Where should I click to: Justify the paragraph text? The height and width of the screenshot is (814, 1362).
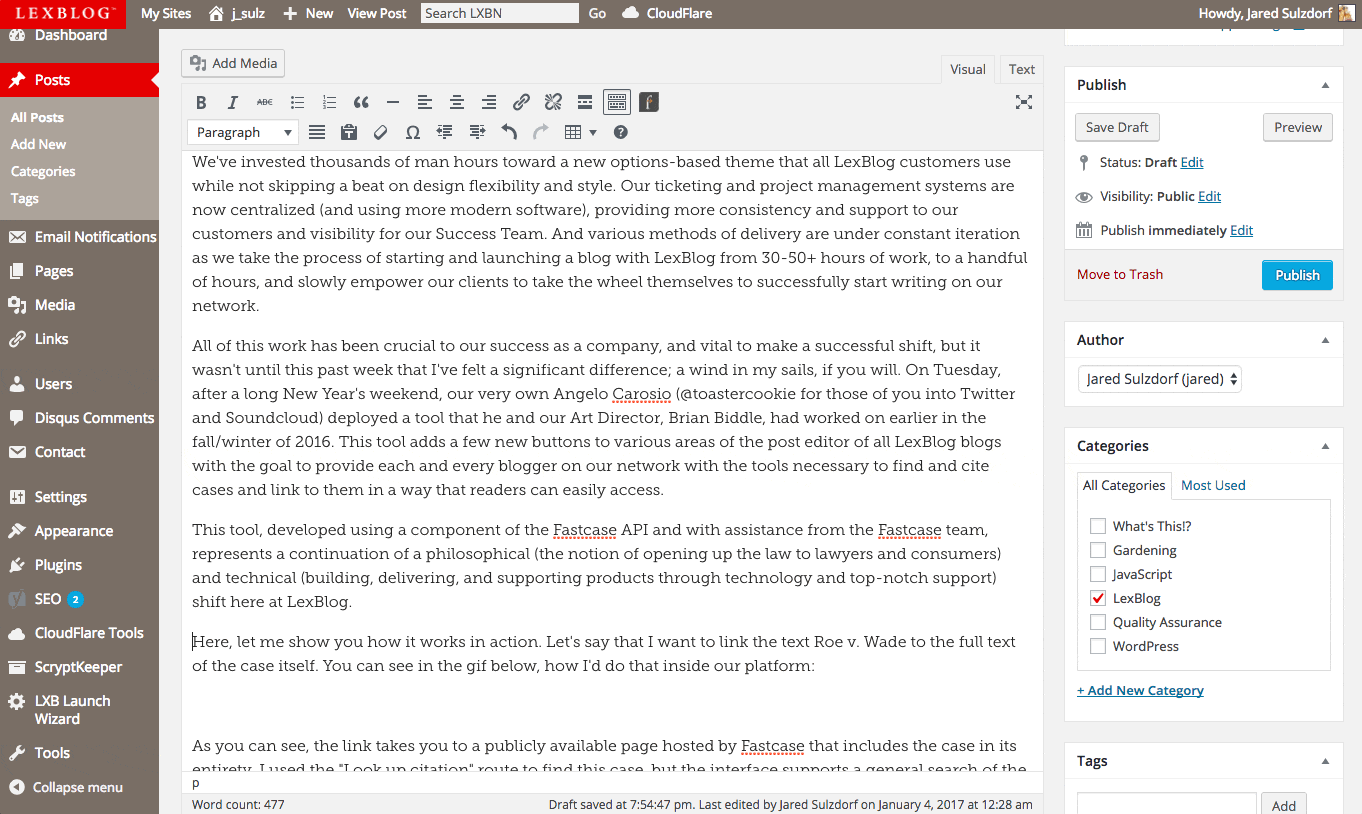[317, 132]
